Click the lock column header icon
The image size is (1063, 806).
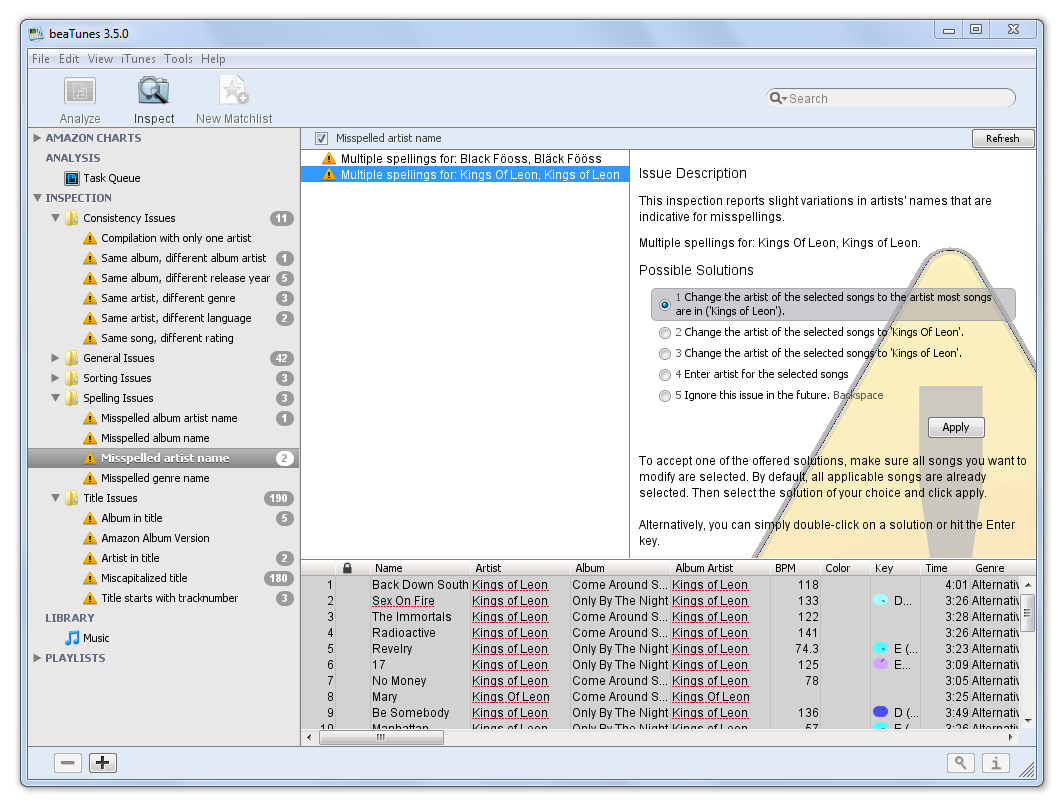click(x=347, y=568)
